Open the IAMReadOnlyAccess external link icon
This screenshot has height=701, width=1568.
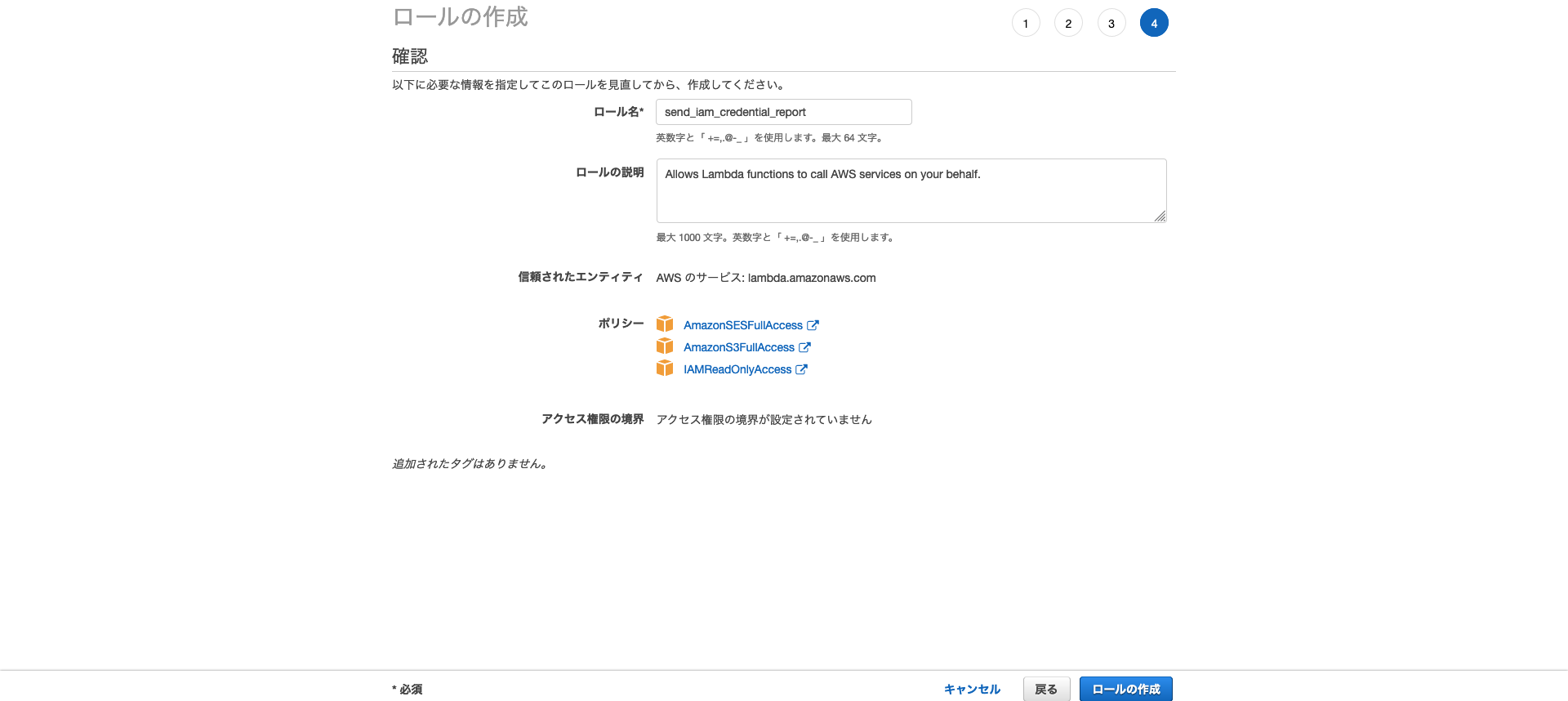[x=801, y=369]
